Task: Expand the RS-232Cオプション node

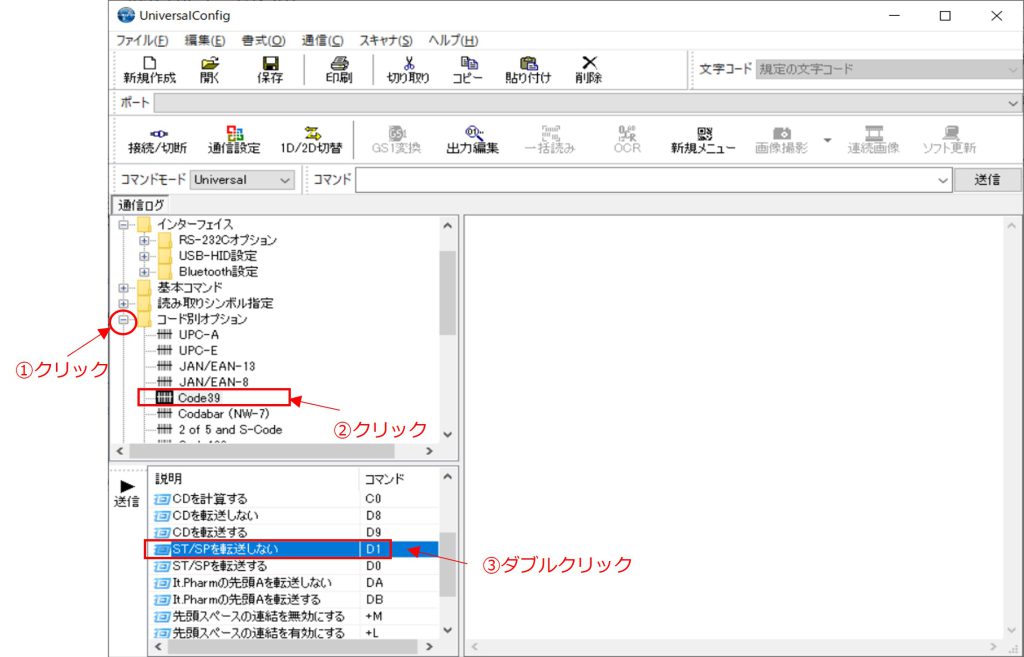Action: click(144, 240)
